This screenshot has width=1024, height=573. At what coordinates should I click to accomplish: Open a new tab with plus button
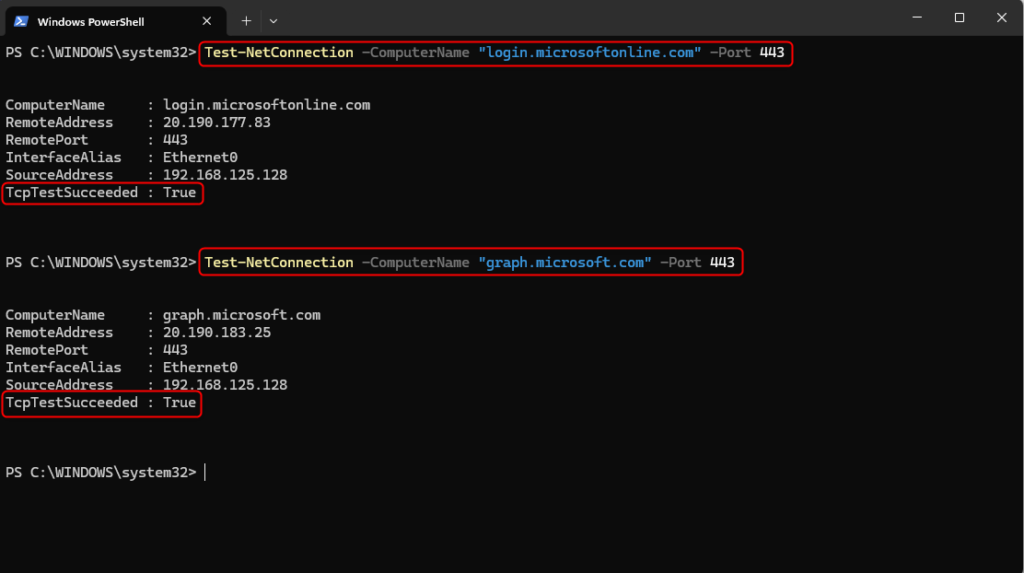click(x=246, y=21)
